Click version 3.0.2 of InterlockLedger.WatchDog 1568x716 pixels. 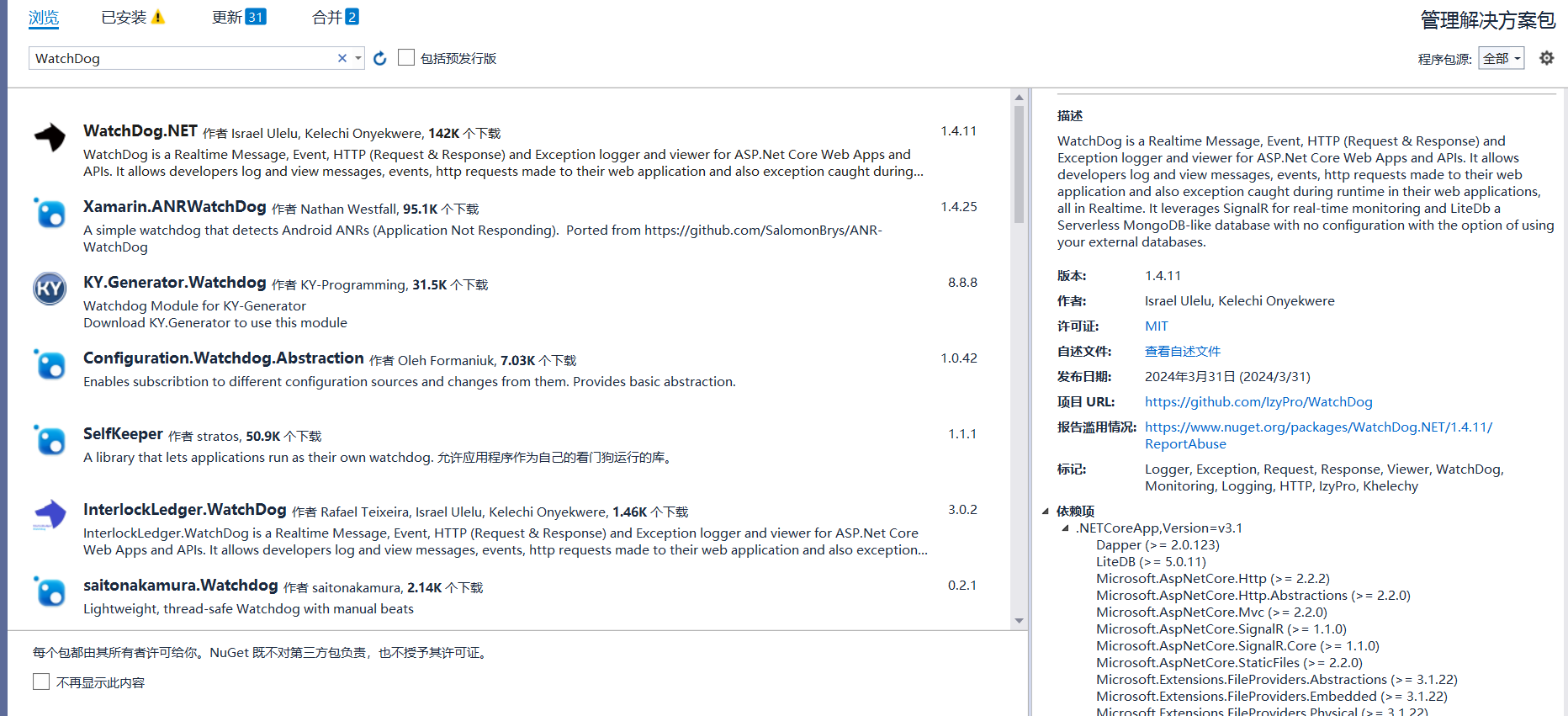click(962, 509)
